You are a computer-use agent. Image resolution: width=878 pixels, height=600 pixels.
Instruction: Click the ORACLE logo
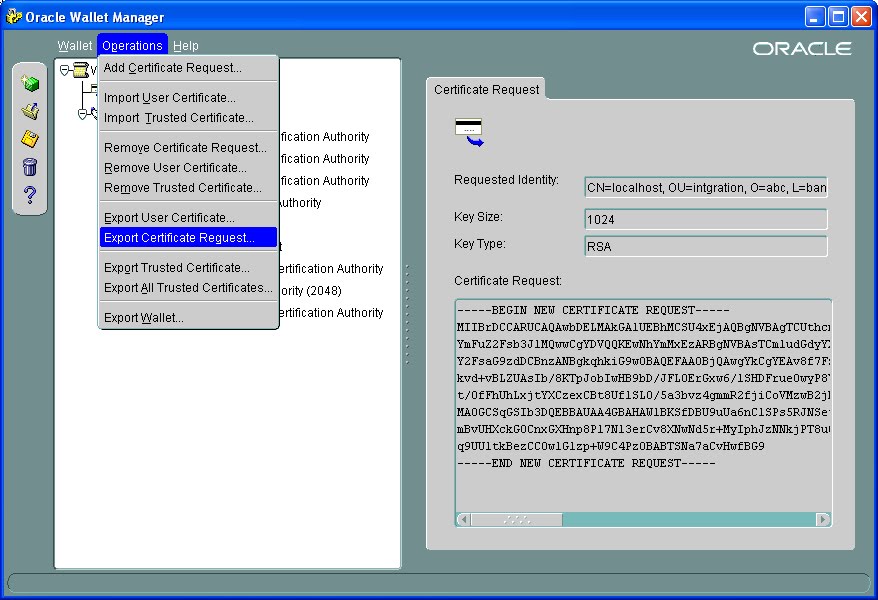804,46
